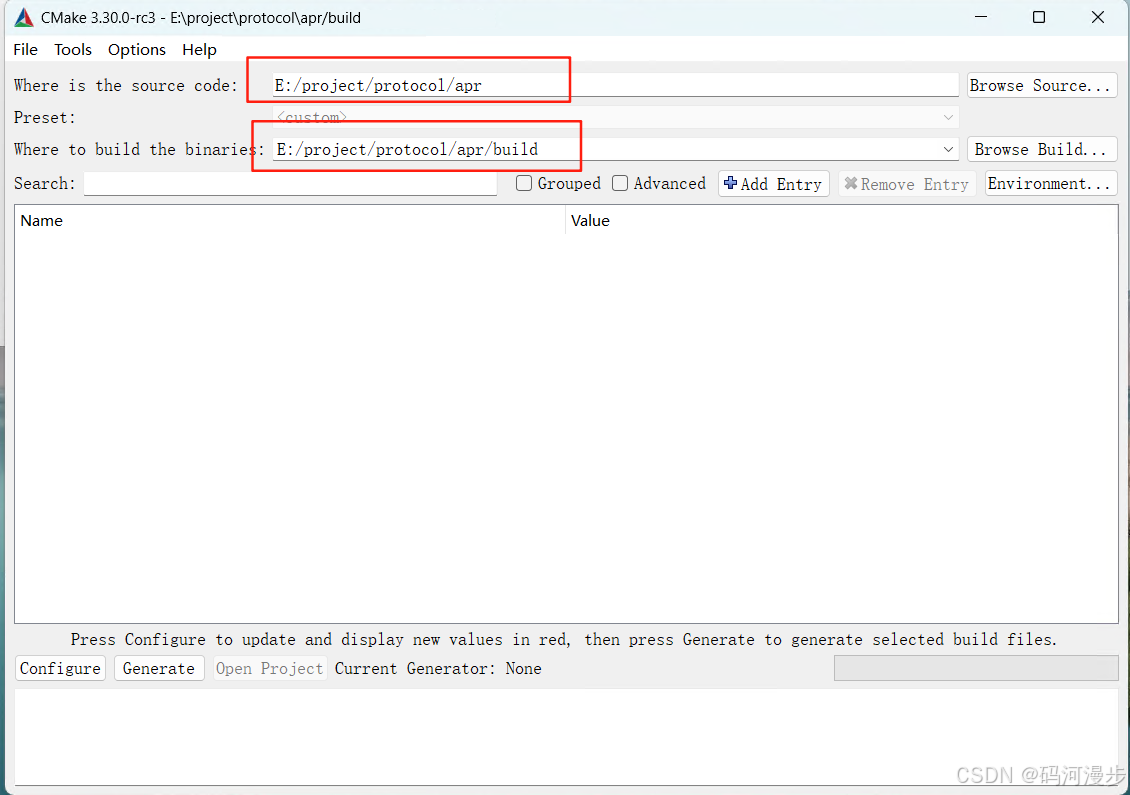Click the Browse Source button
Viewport: 1130px width, 795px height.
point(1041,85)
